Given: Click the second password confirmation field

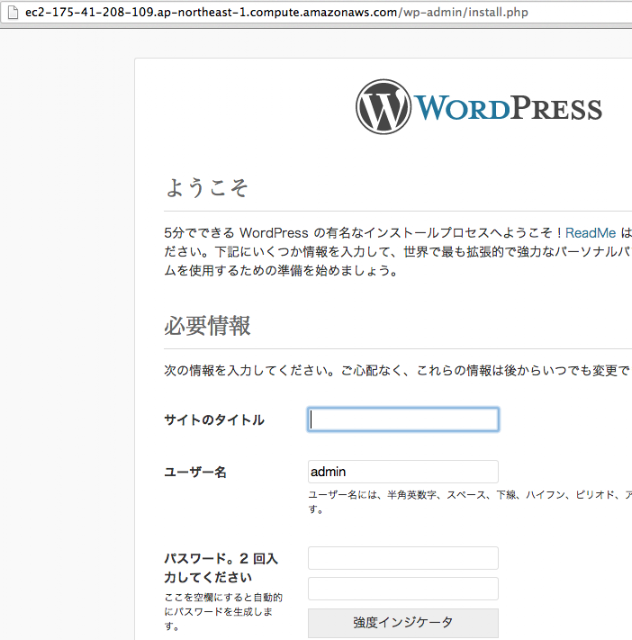Looking at the screenshot, I should click(x=403, y=589).
